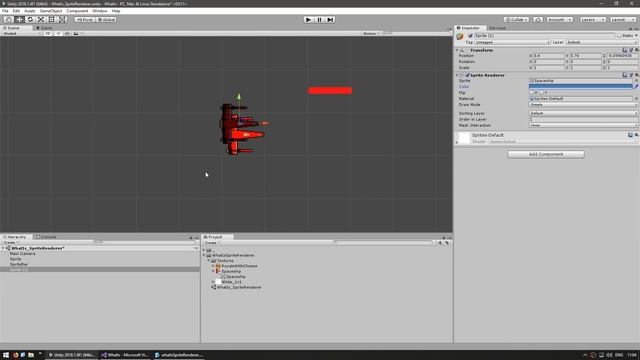Click the color eyedropper icon
This screenshot has height=360, width=640.
coord(636,87)
